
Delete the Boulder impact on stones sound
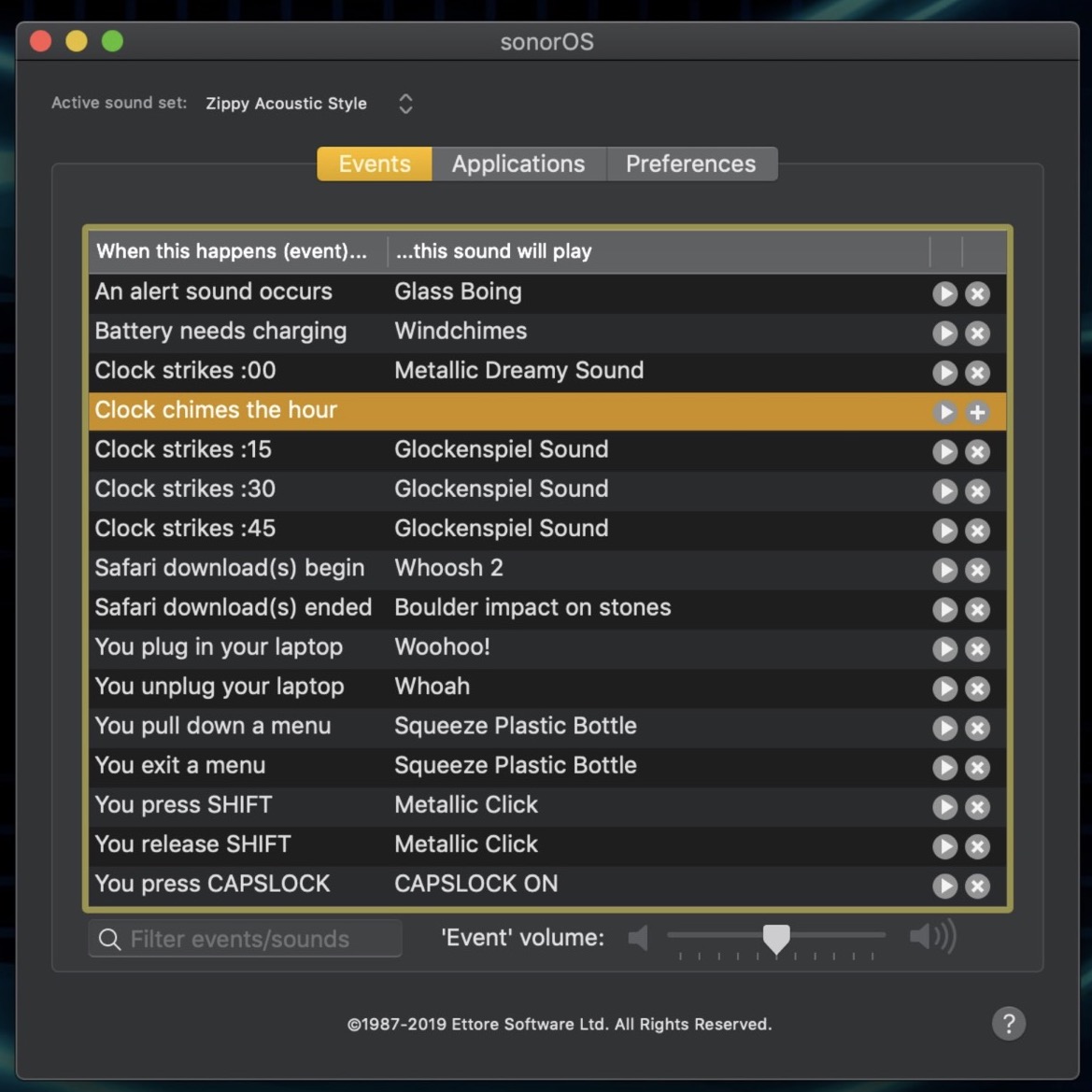tap(977, 609)
